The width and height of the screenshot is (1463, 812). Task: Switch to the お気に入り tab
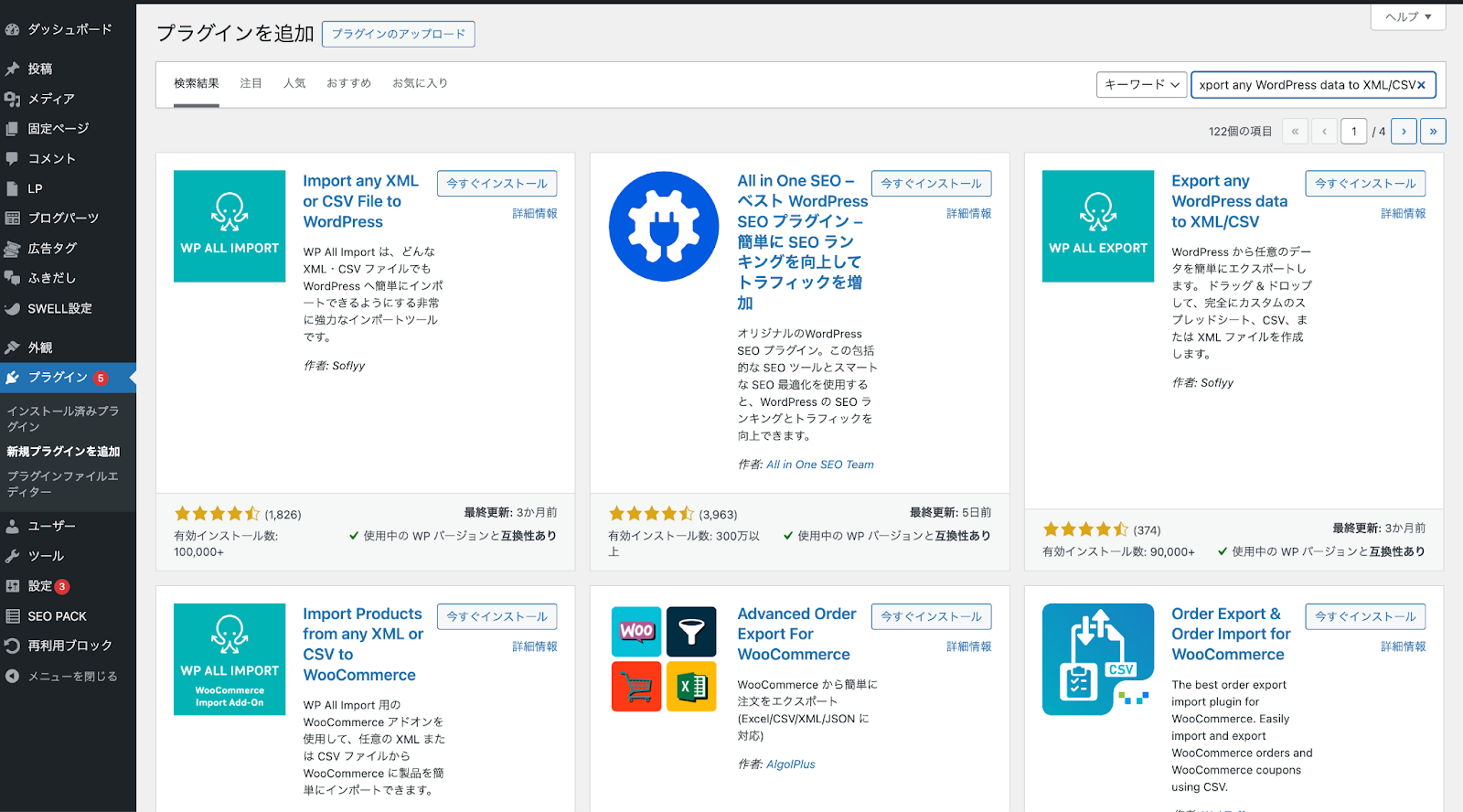(420, 83)
